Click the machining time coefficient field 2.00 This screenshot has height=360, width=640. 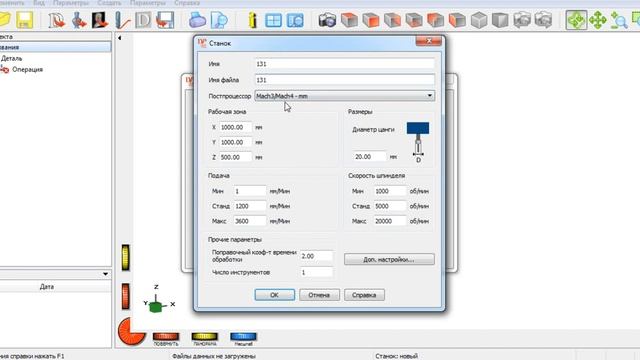coord(316,256)
